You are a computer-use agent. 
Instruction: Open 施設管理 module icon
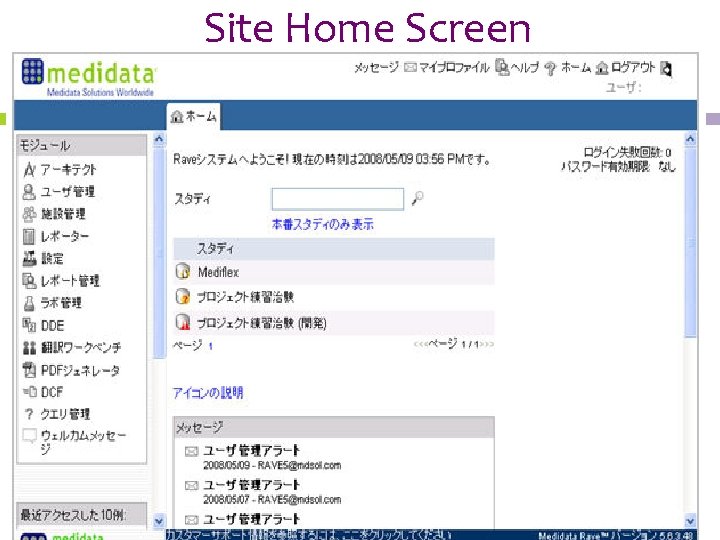click(29, 214)
